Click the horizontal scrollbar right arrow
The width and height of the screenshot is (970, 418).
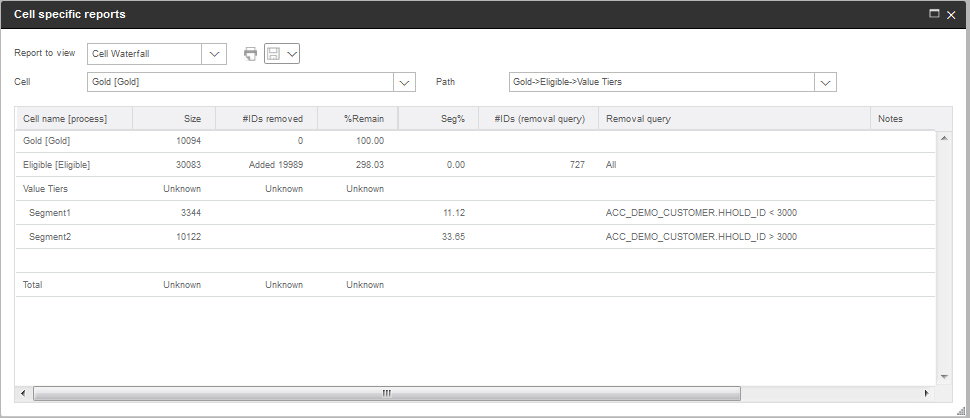click(x=927, y=393)
